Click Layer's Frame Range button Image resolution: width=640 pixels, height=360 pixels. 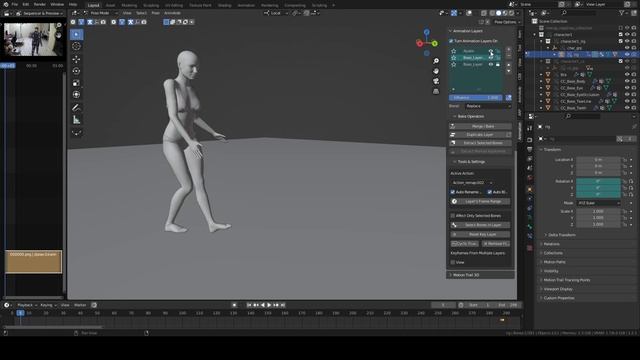[x=481, y=202]
